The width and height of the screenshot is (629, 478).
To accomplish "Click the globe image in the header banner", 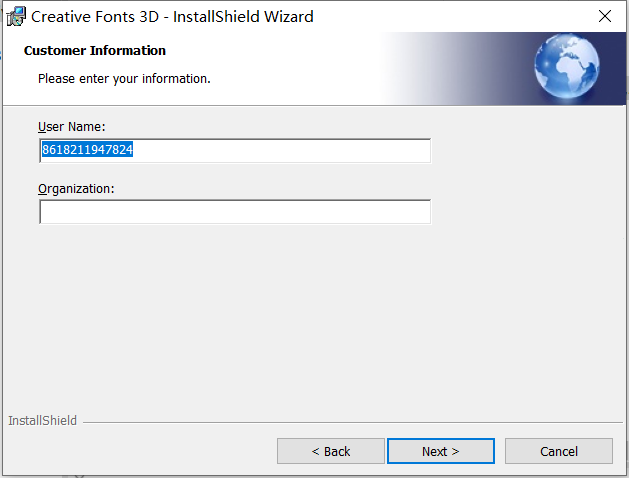I will (x=566, y=66).
